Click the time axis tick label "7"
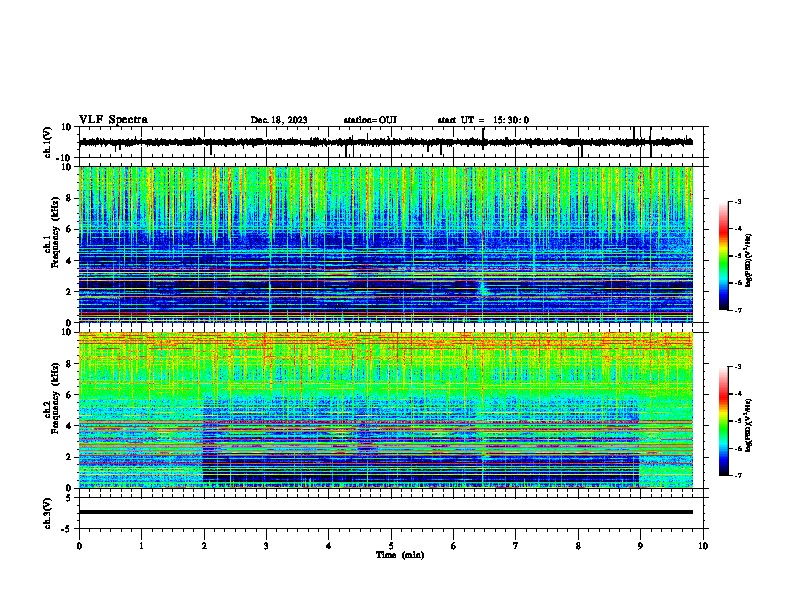Screen dimensions: 792x612 [516, 546]
